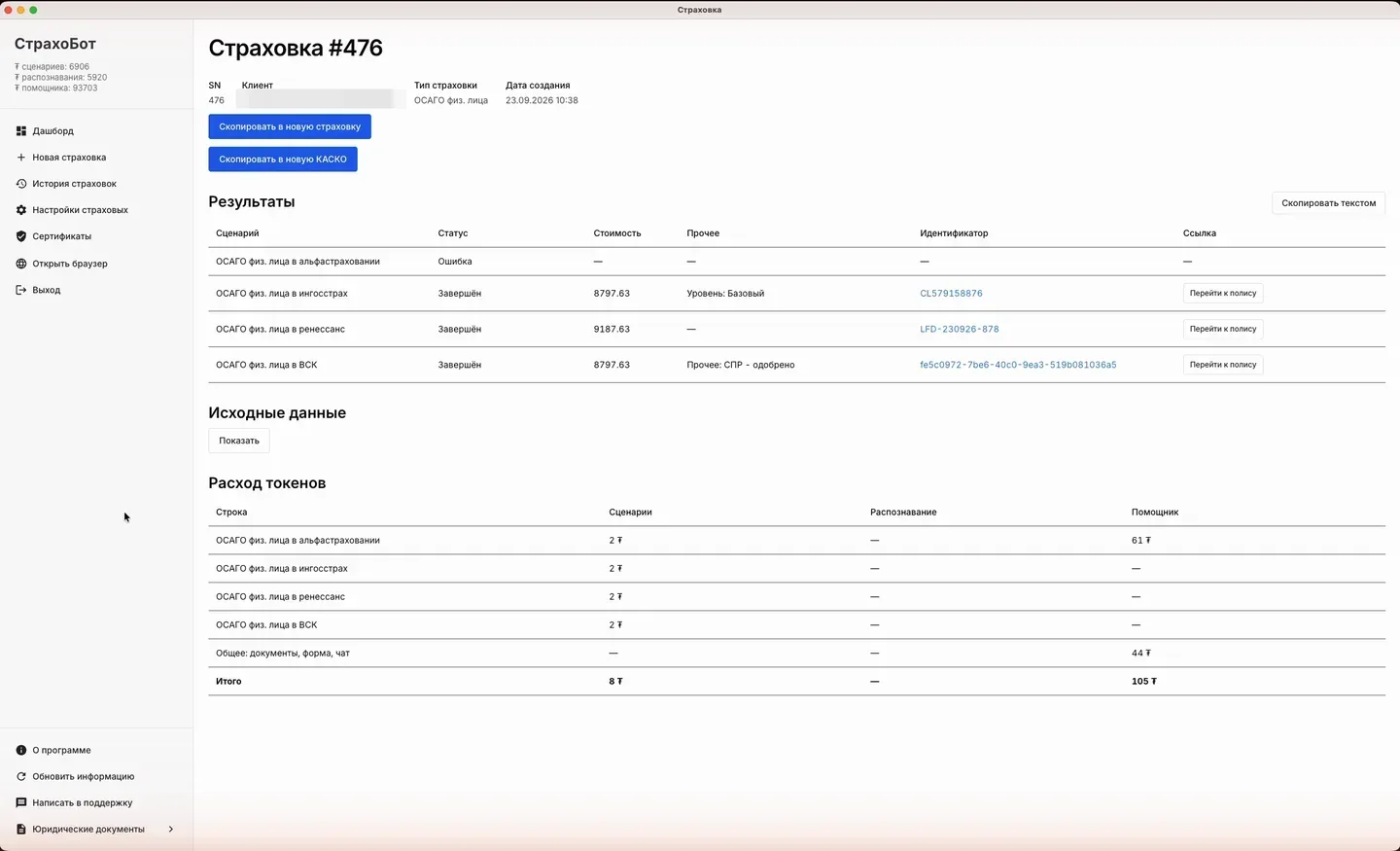Click Скопировать в новую страховку button
The width and height of the screenshot is (1400, 851).
pyautogui.click(x=290, y=126)
